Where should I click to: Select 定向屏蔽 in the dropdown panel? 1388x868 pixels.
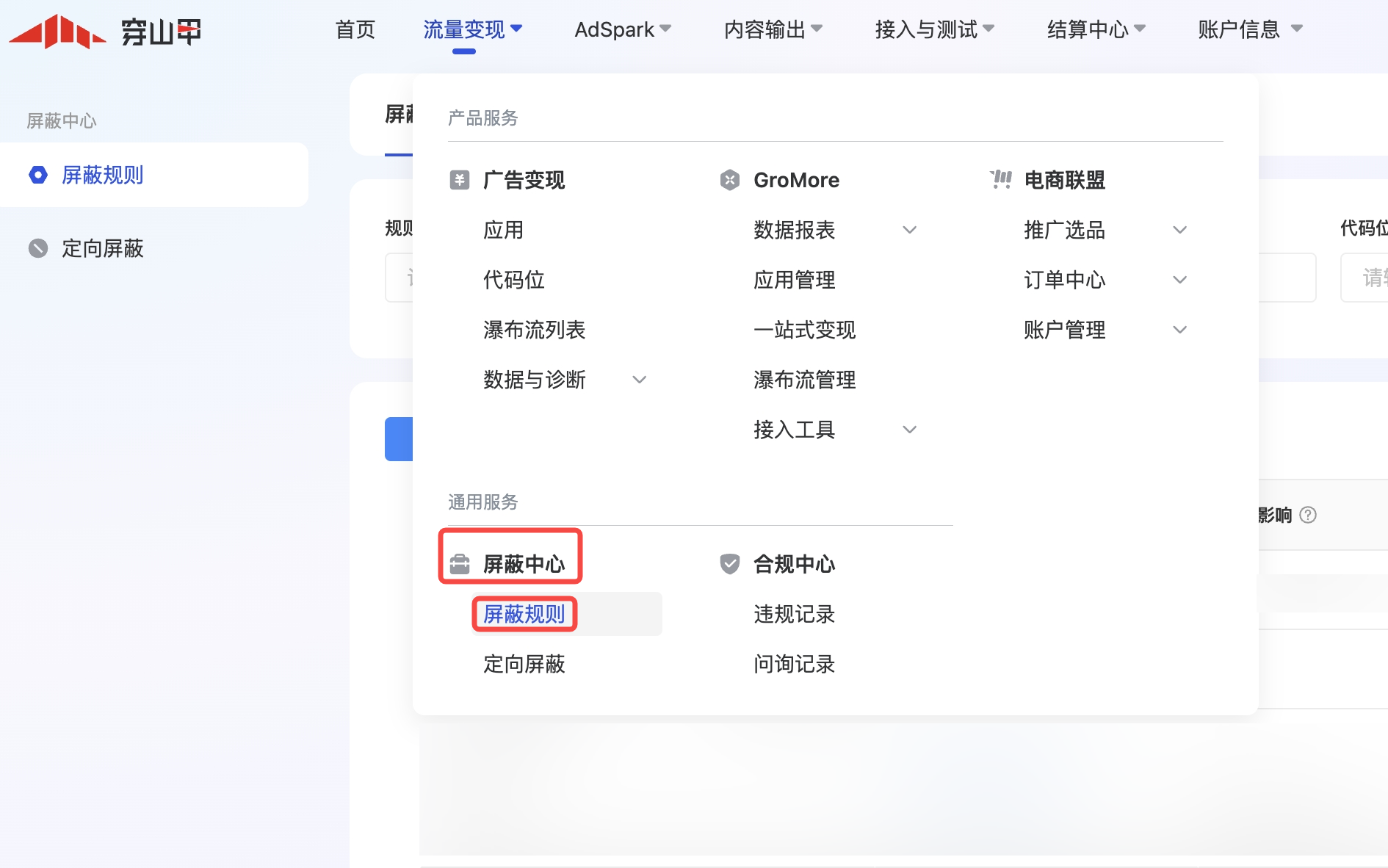[524, 664]
